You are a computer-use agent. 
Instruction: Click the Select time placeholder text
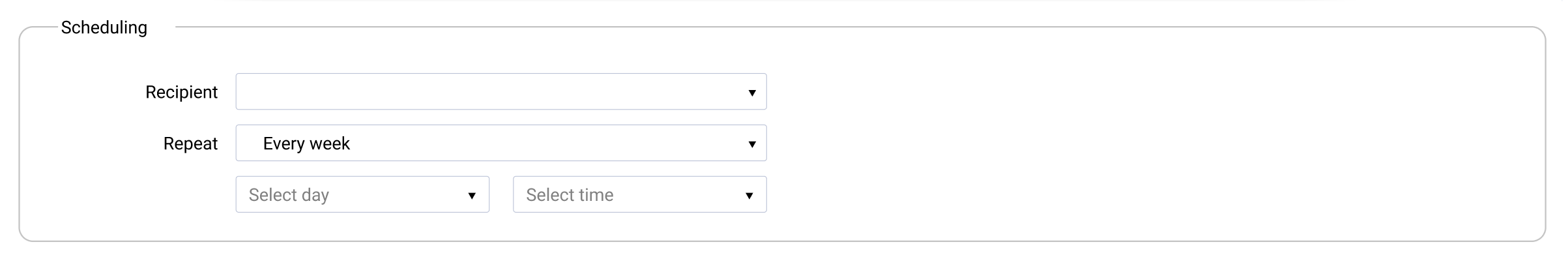click(x=570, y=195)
